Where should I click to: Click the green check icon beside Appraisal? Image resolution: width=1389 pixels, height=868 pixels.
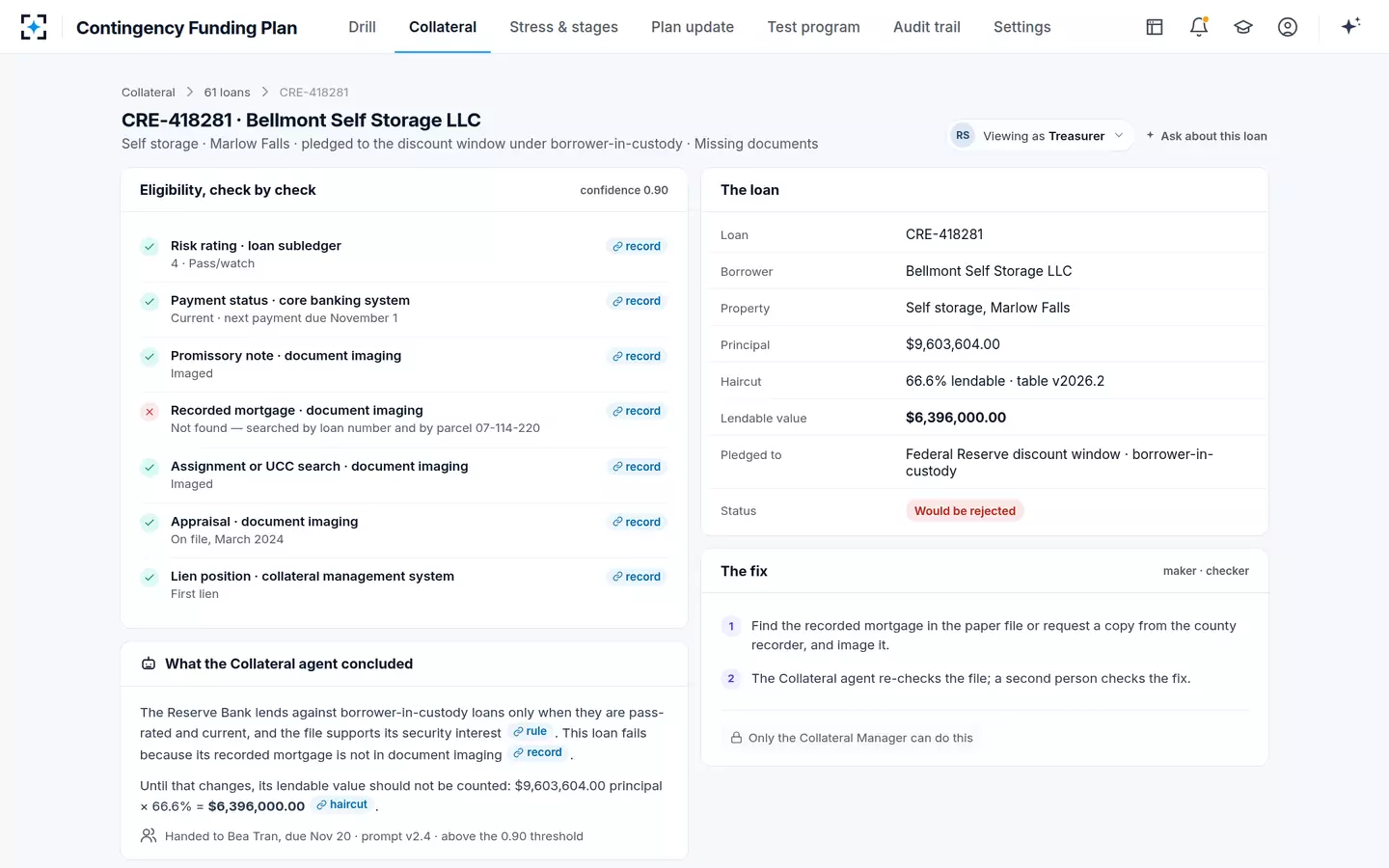click(x=150, y=523)
